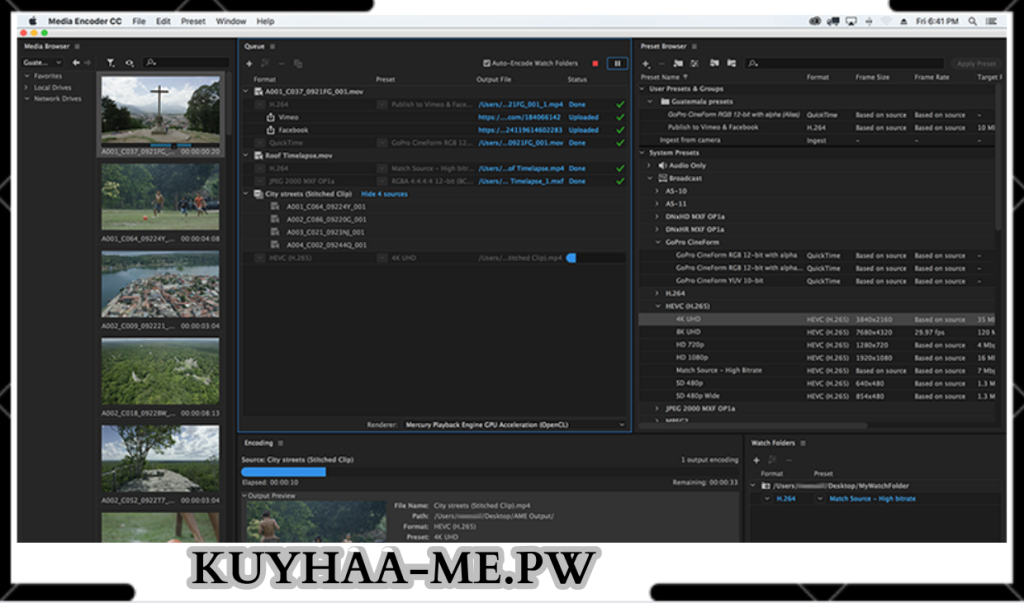Open the Watch Folders panel menu
This screenshot has height=603, width=1024.
coord(803,443)
